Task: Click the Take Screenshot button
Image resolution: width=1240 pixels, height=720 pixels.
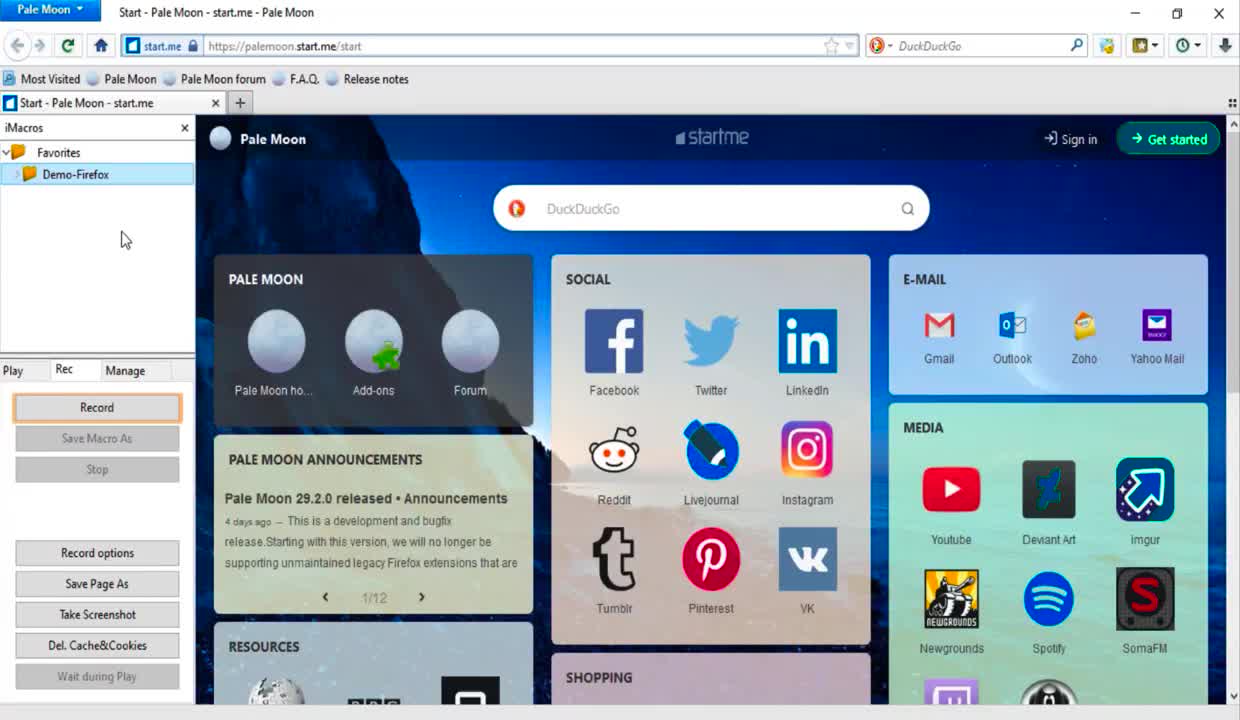Action: coord(97,615)
